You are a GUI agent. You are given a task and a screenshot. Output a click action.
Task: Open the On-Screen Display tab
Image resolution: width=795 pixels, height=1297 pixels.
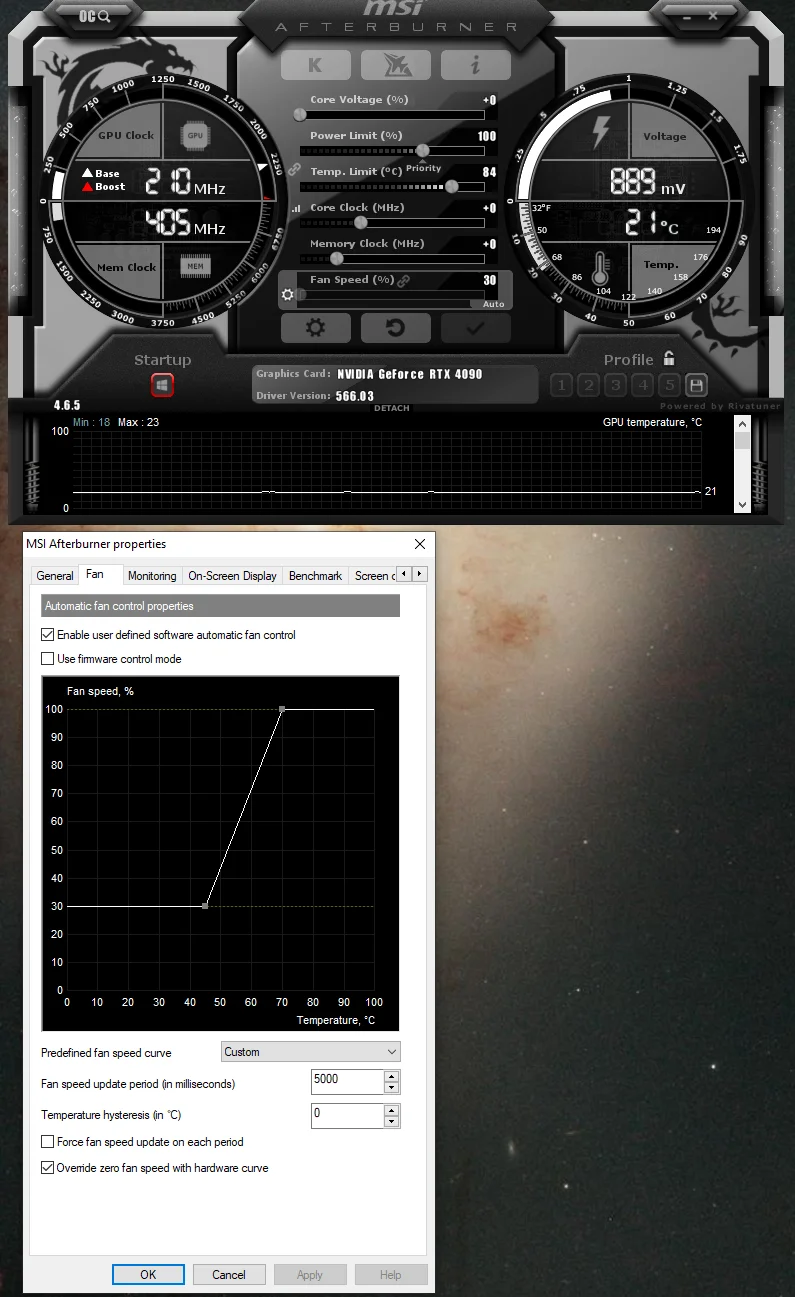233,576
